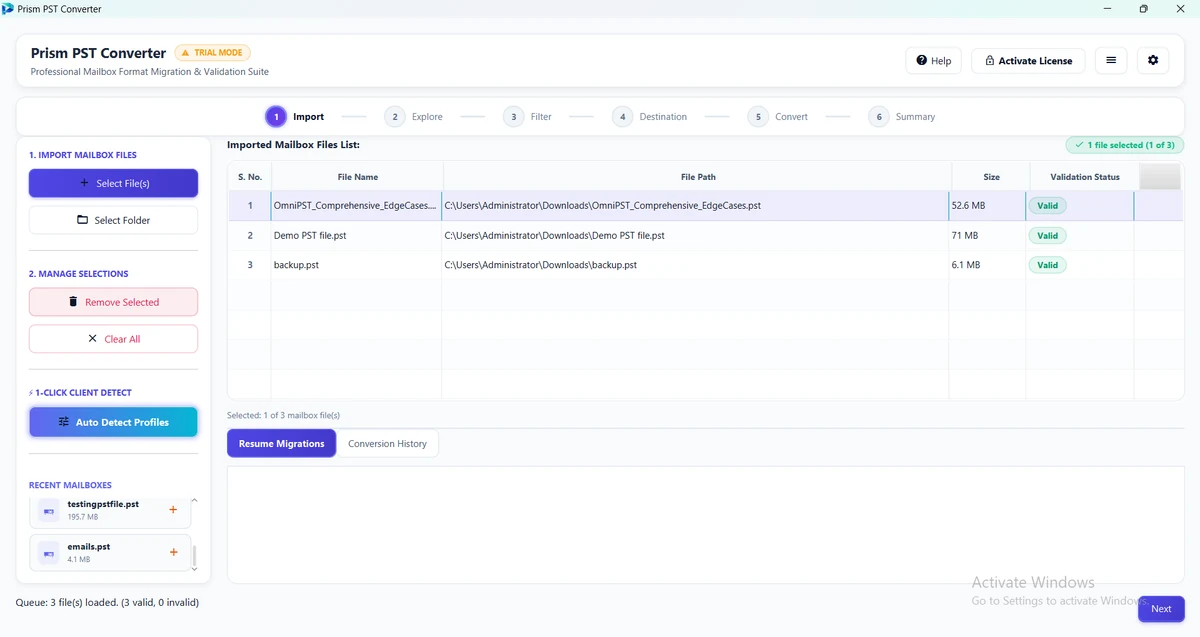Go to step 6 Summary
The height and width of the screenshot is (637, 1200).
902,117
